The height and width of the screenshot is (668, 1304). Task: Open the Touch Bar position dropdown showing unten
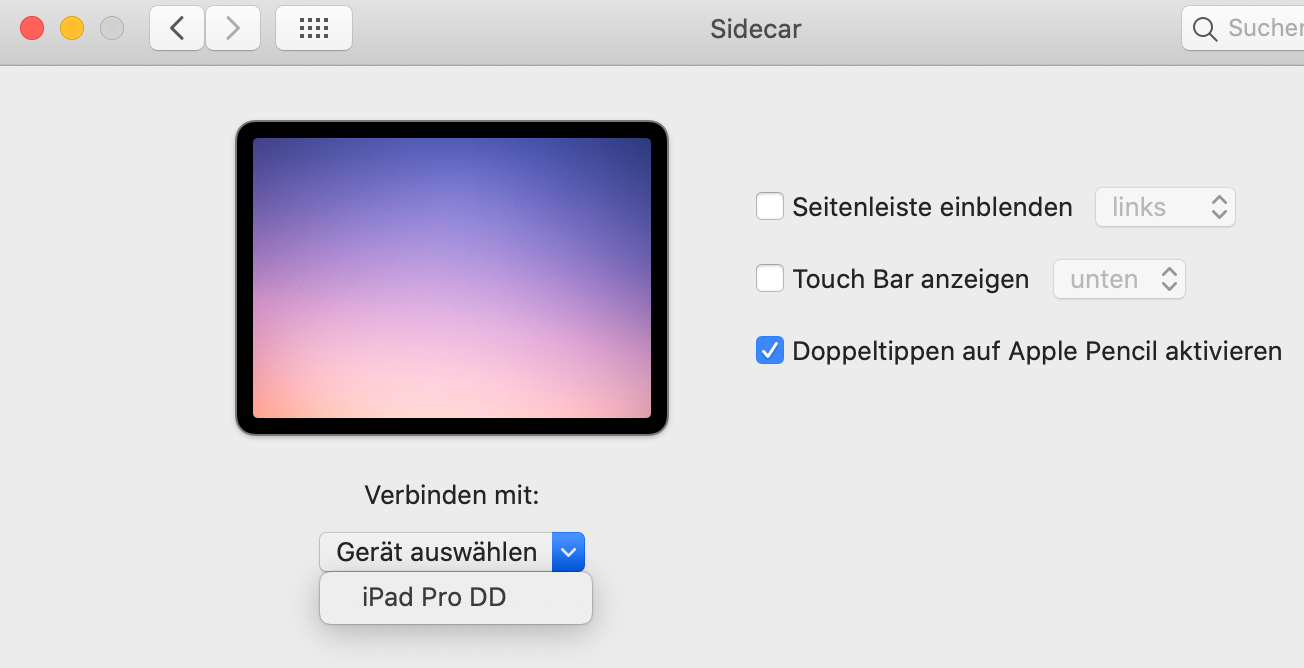1118,279
